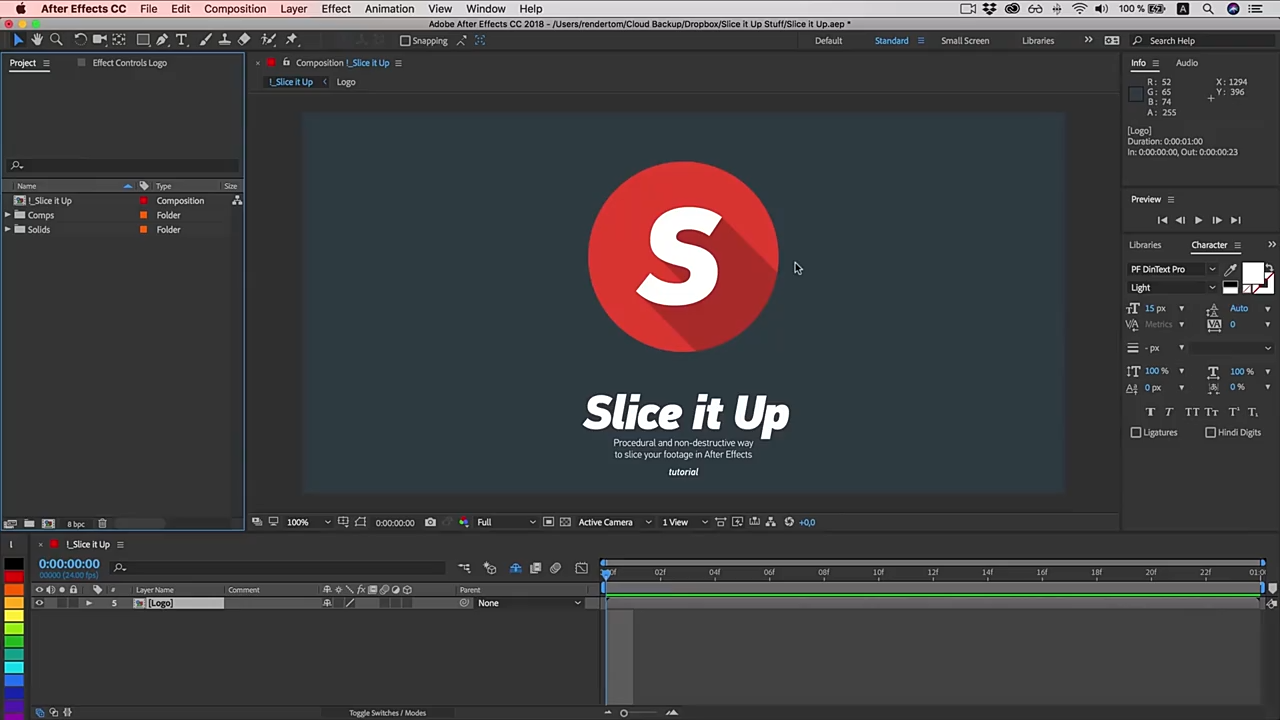Open the Active Camera view dropdown
1280x720 pixels.
click(x=615, y=522)
